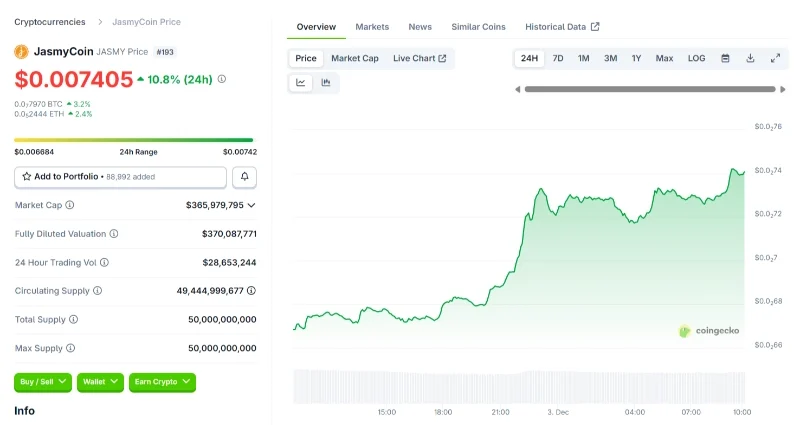Image resolution: width=800 pixels, height=425 pixels.
Task: Click the chart range scrollbar
Action: click(x=648, y=89)
